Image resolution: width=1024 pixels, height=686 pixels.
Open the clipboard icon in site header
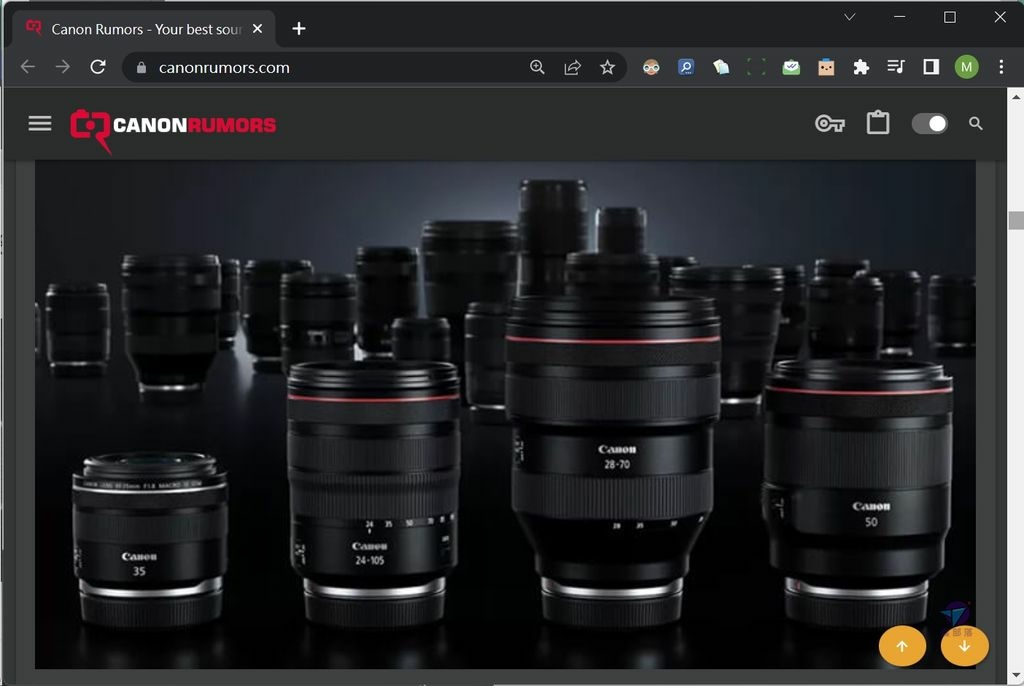[878, 122]
